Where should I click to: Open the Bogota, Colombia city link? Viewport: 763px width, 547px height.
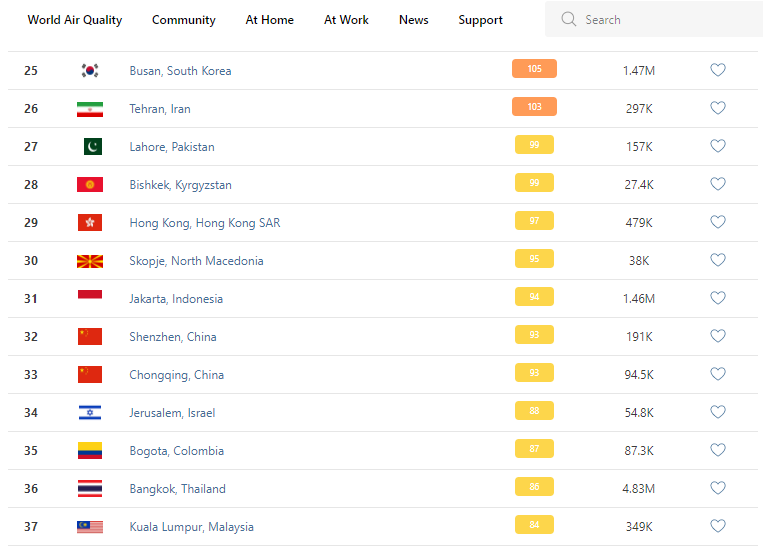tap(177, 451)
